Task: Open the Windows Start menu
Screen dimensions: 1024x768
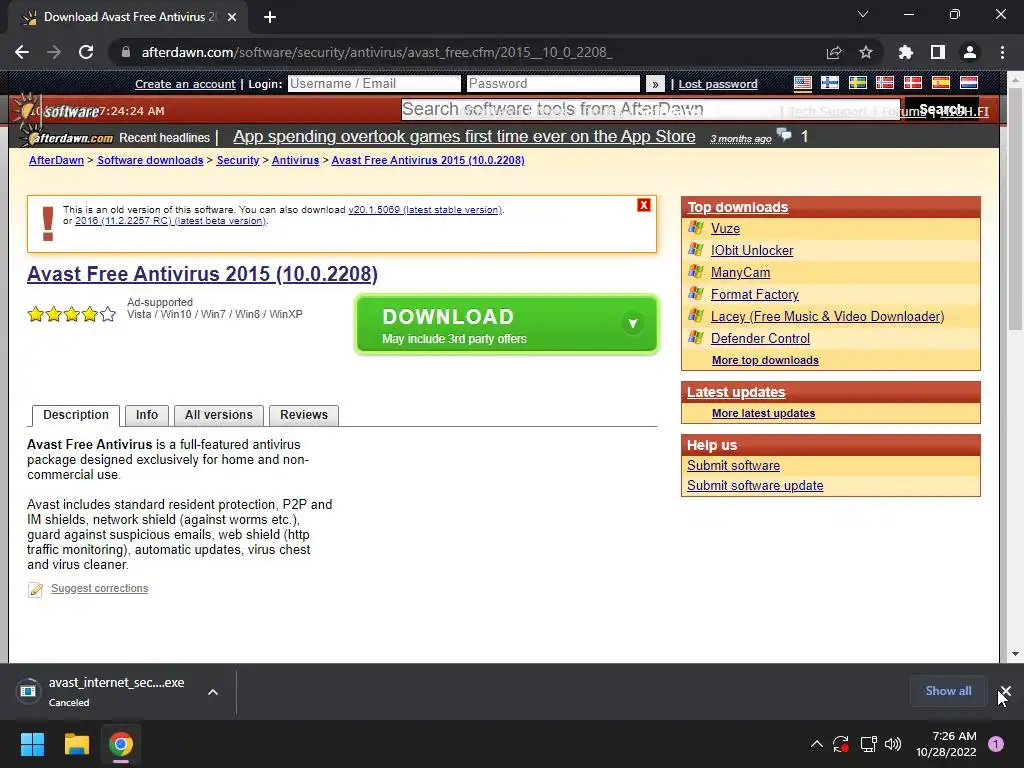Action: (32, 744)
